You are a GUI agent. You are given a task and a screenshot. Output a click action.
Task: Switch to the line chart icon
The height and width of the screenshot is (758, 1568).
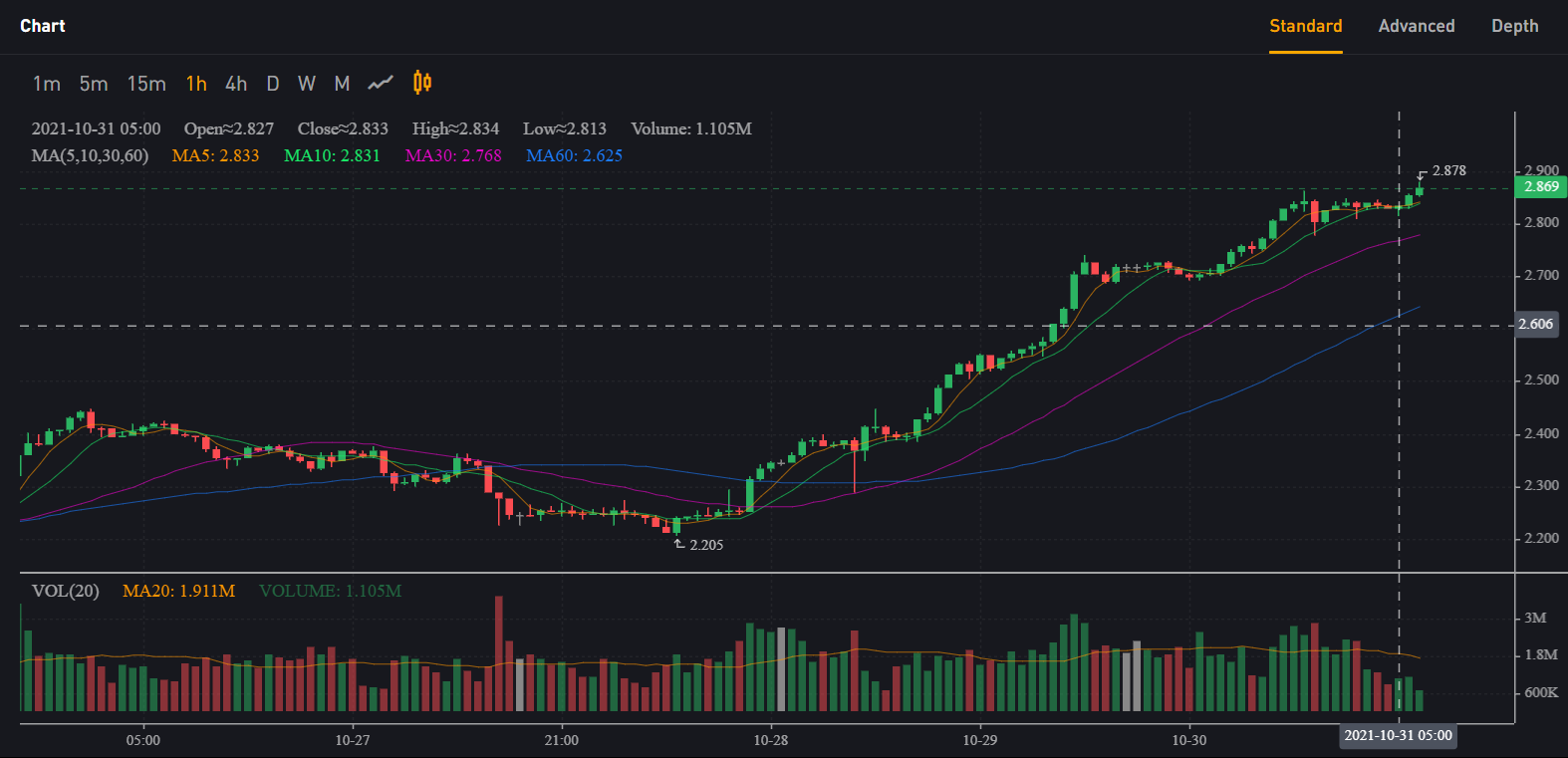point(381,84)
